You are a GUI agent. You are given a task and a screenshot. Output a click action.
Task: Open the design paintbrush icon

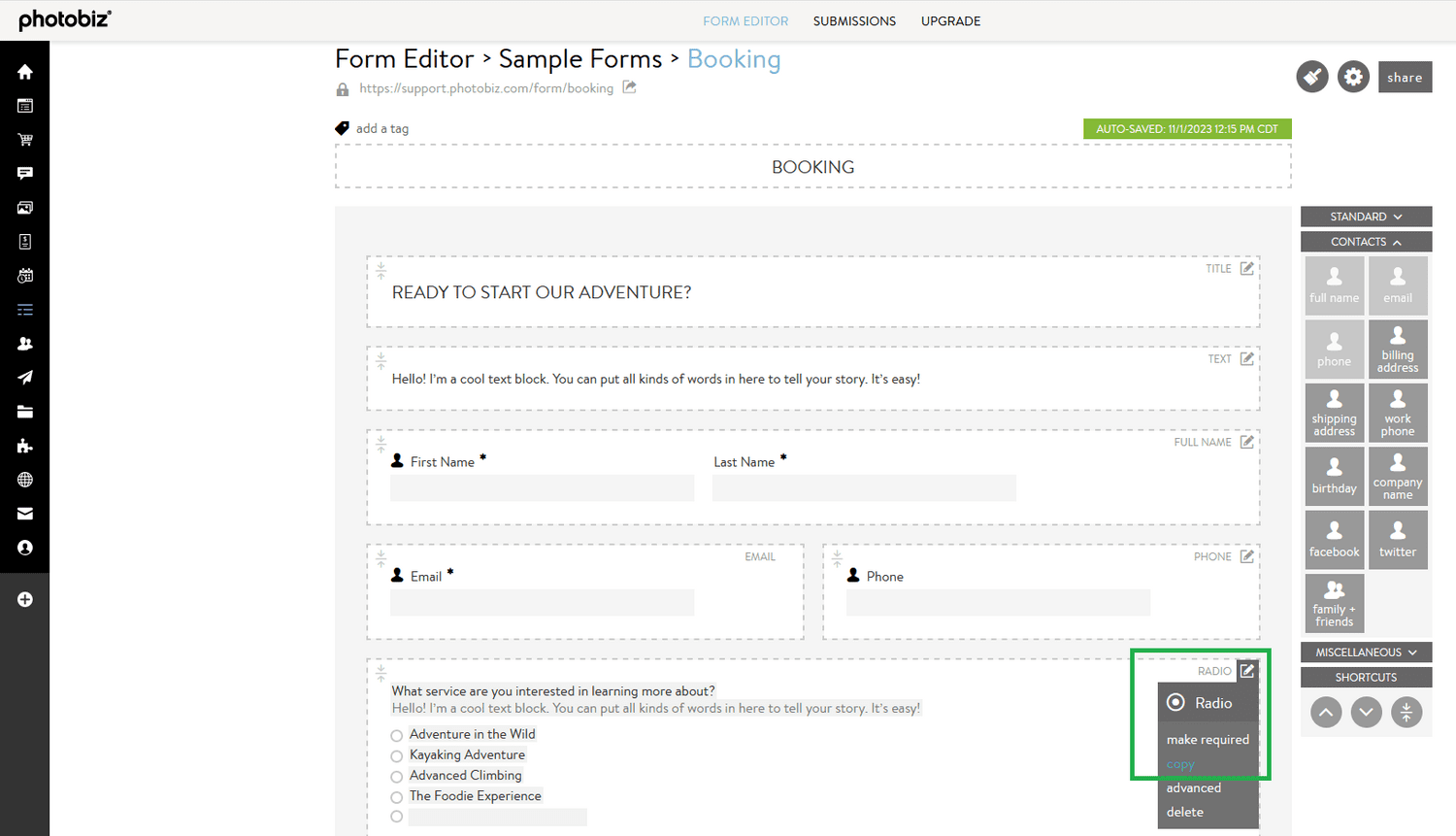click(1311, 77)
